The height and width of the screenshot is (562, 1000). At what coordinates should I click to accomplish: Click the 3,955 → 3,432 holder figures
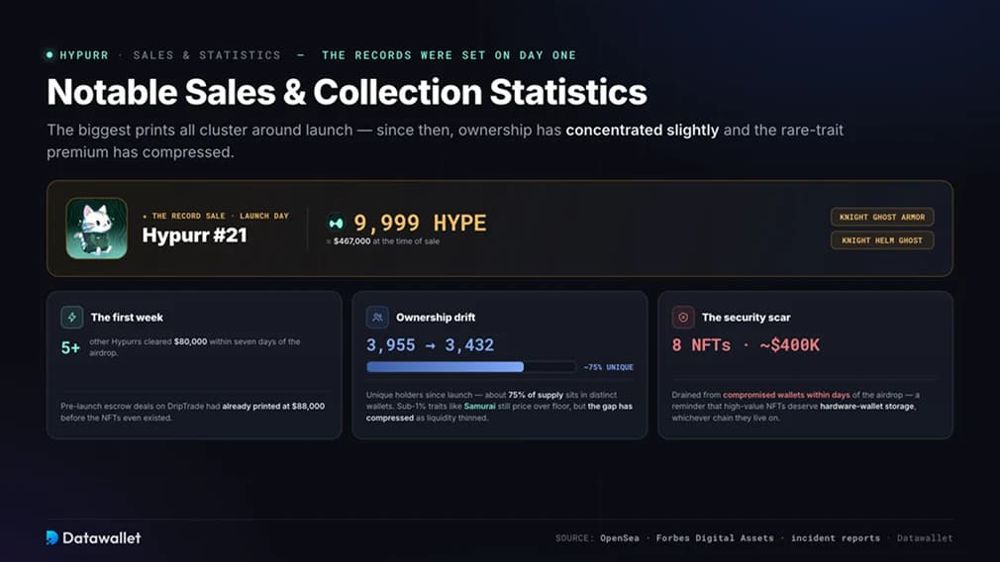430,345
